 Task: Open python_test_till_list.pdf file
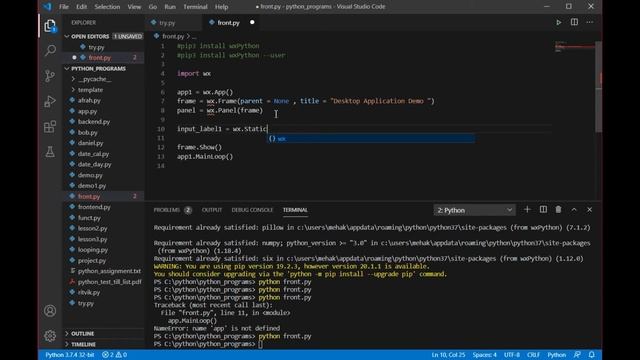click(109, 282)
